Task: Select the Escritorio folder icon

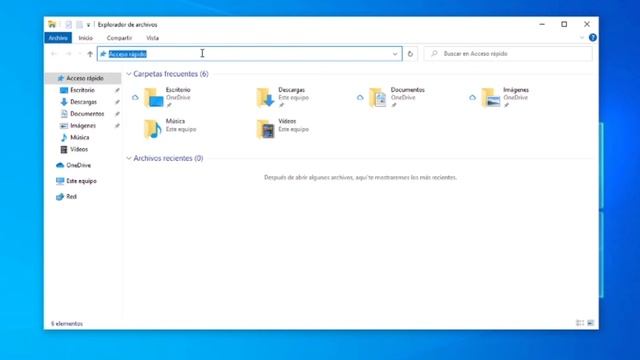Action: (154, 98)
